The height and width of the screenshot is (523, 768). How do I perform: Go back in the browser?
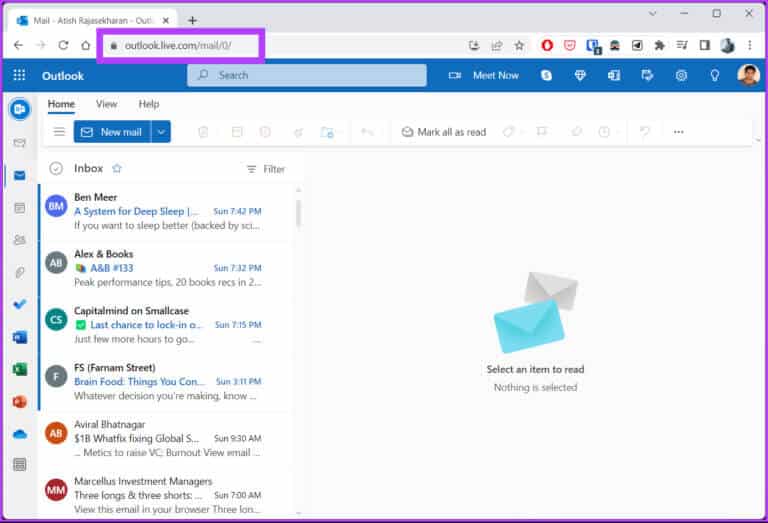click(19, 46)
